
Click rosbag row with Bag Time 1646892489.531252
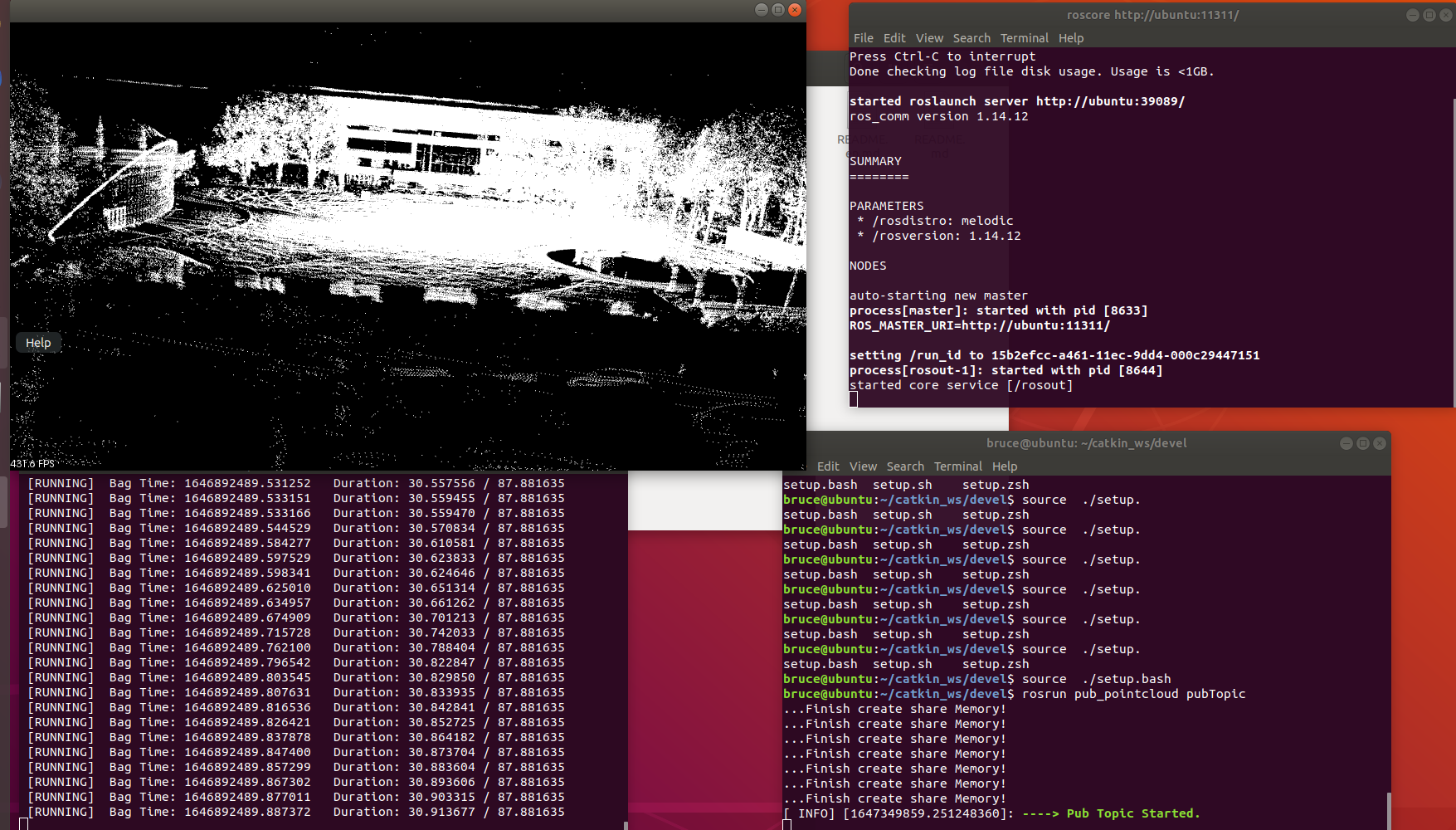pos(296,483)
